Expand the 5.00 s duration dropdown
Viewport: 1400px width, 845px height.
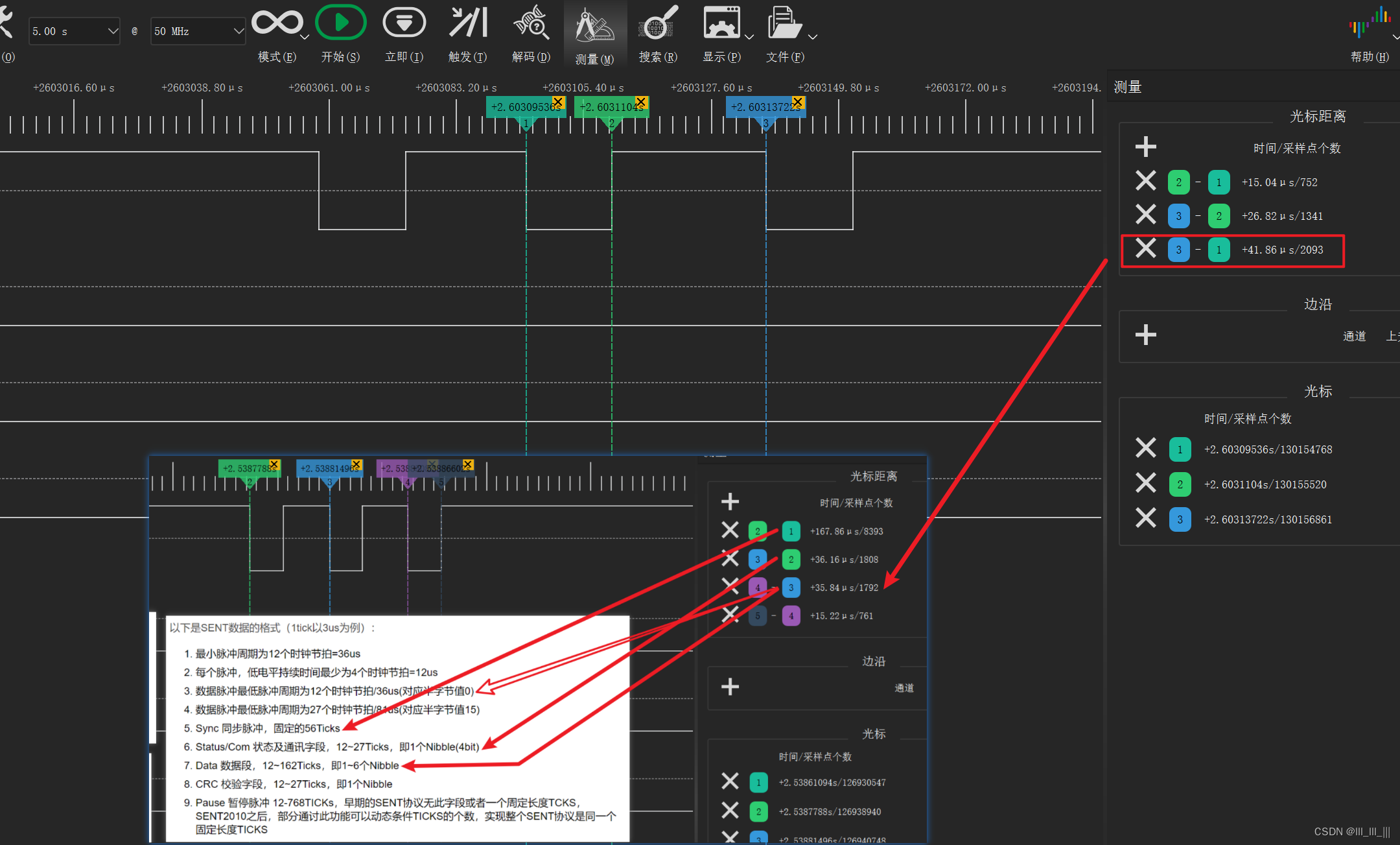click(113, 31)
